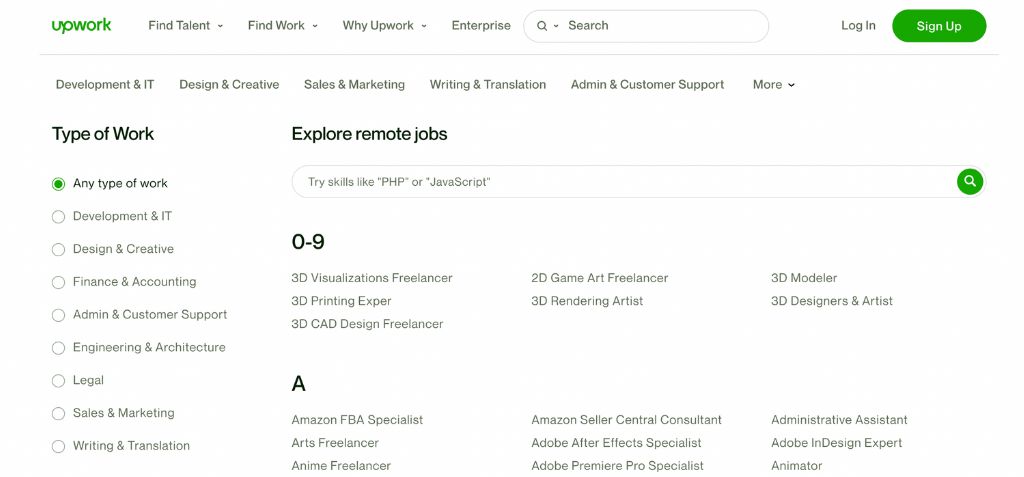Viewport: 1024px width, 477px height.
Task: Open the Enterprise menu item
Action: [481, 26]
